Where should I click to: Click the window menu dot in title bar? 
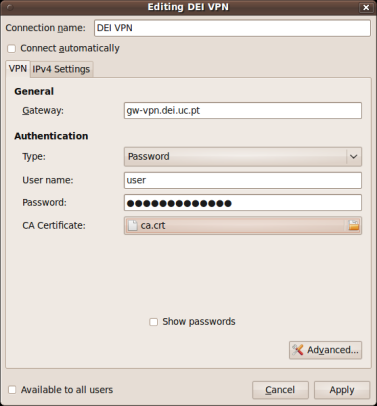[x=10, y=7]
